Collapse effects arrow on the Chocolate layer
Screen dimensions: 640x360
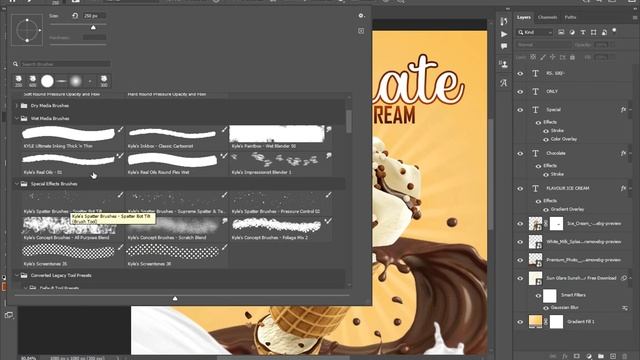point(631,153)
